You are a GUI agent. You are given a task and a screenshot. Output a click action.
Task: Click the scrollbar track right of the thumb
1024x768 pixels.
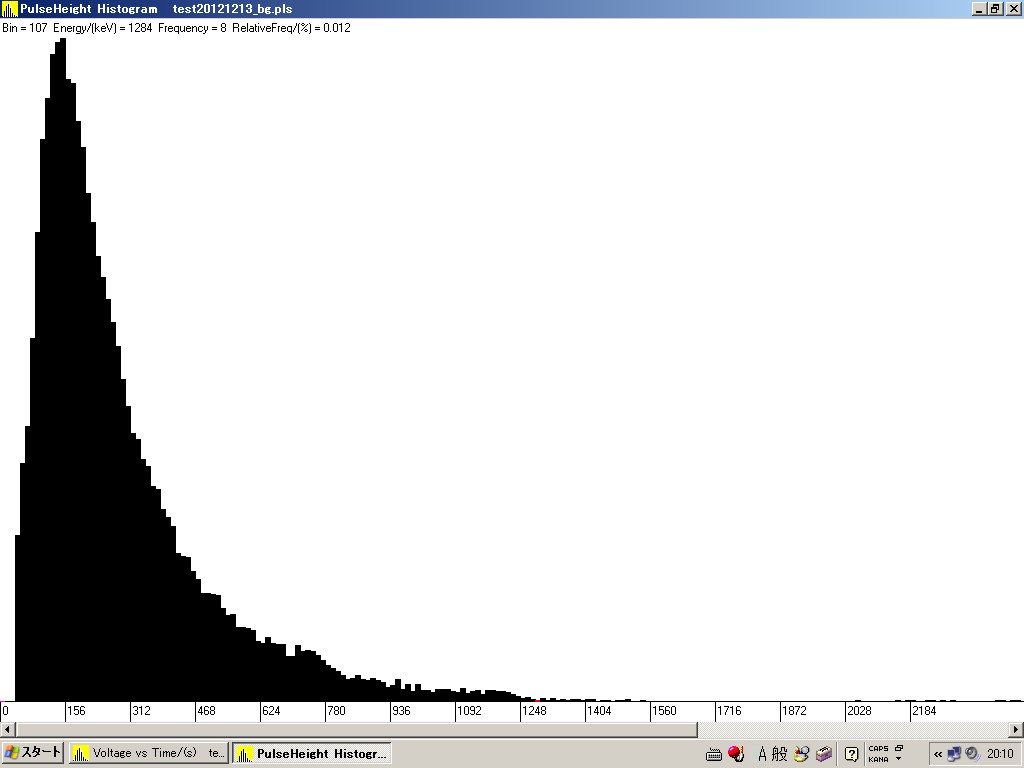pyautogui.click(x=853, y=729)
